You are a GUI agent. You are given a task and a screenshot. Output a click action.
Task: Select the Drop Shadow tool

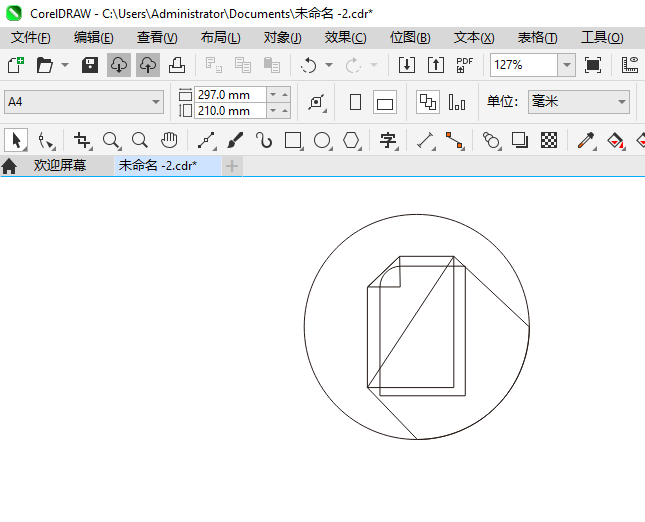(x=520, y=140)
